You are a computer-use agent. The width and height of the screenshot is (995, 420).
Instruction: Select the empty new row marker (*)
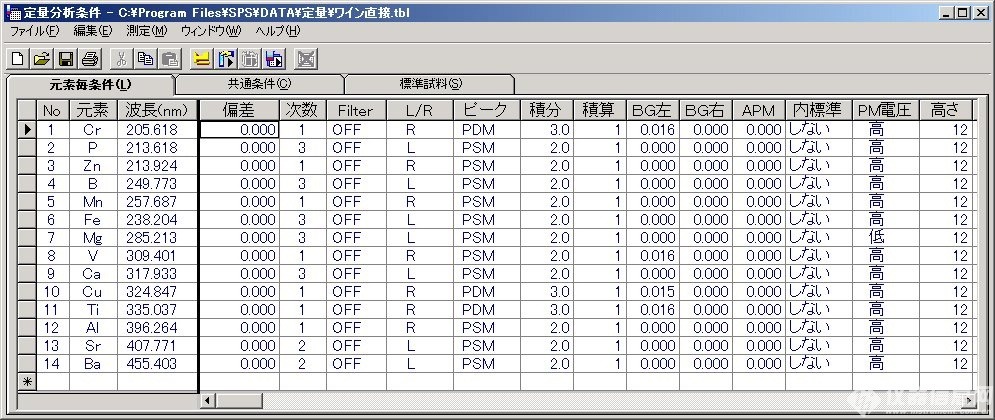27,381
